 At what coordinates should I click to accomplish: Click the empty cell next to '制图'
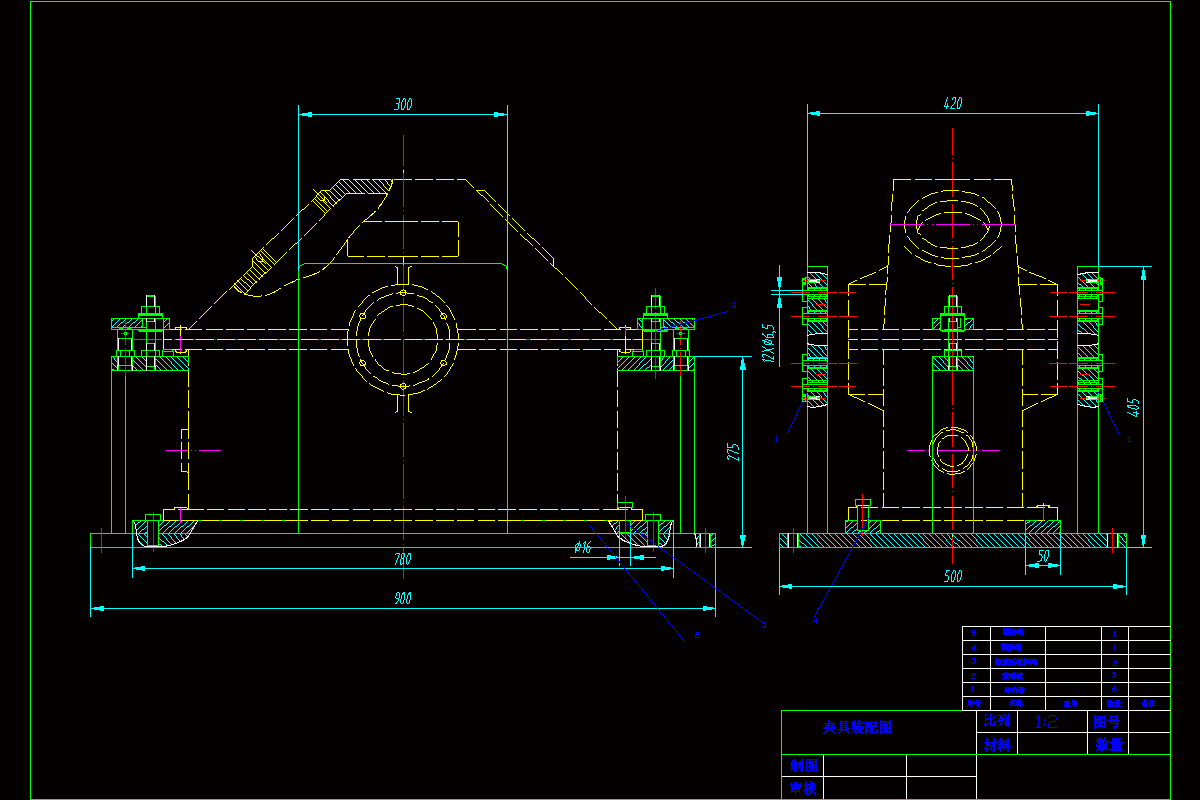pyautogui.click(x=866, y=766)
